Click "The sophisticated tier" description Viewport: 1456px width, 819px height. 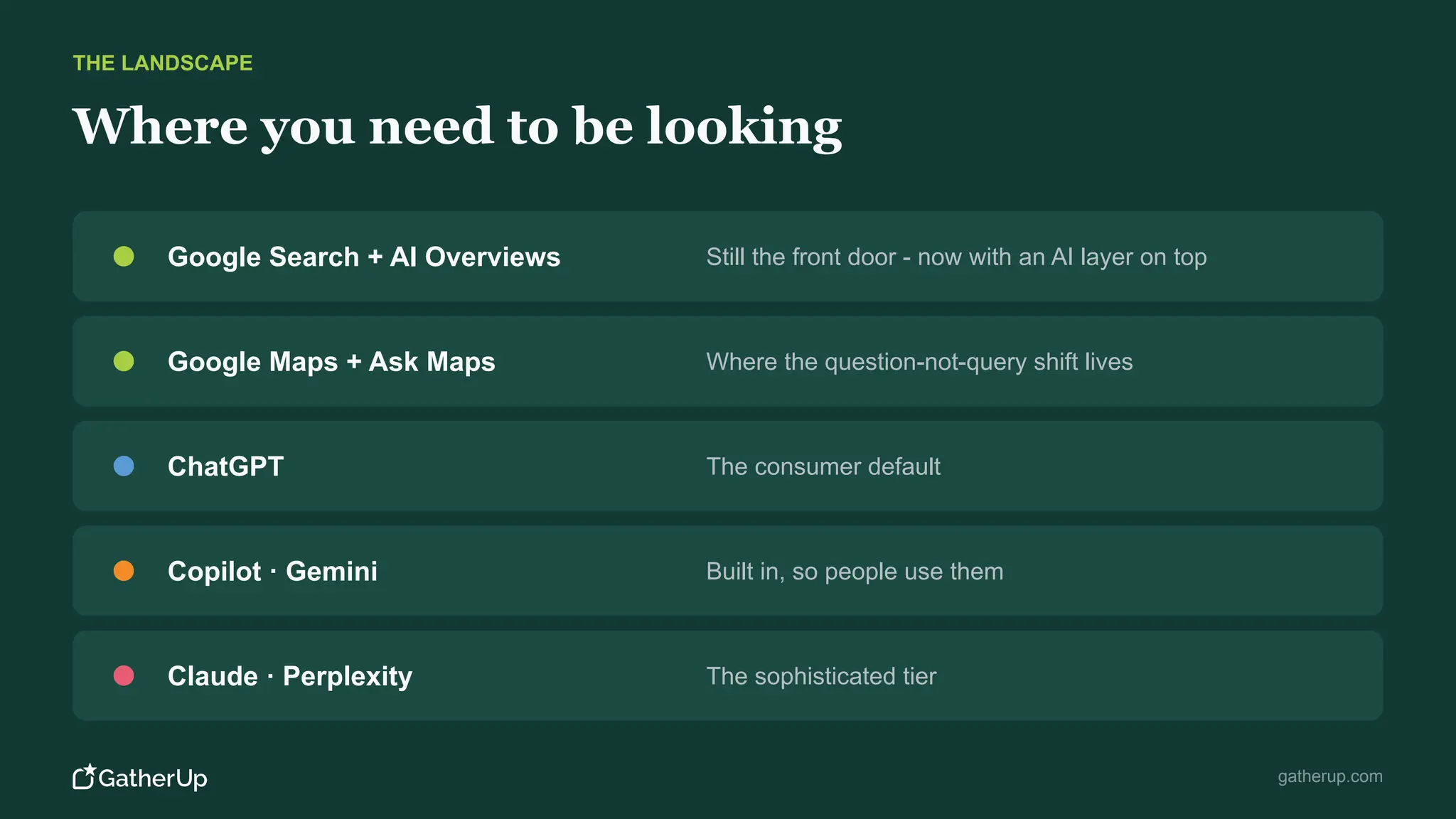[x=821, y=676]
